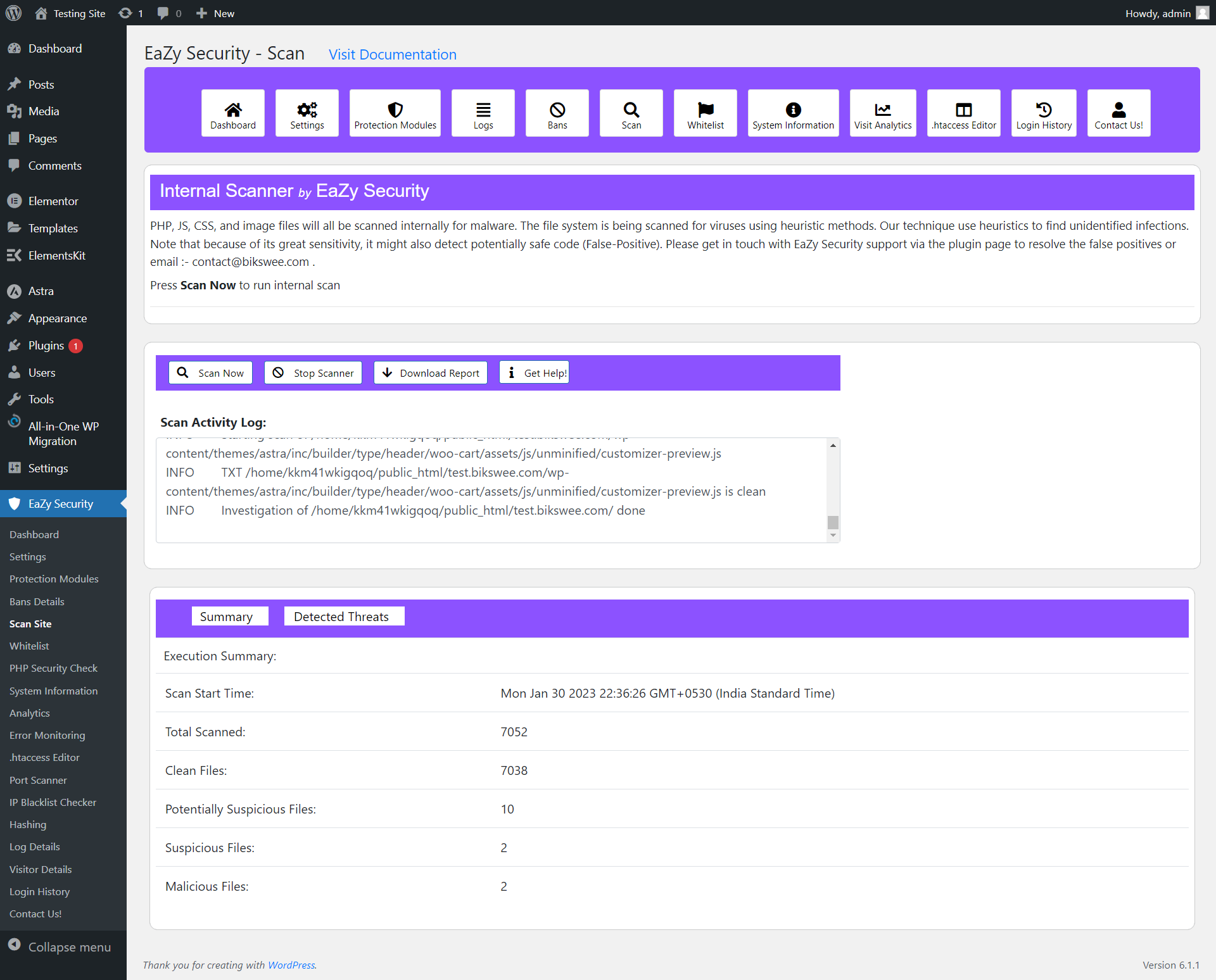Open the Login History tile
1216x980 pixels.
click(x=1044, y=113)
